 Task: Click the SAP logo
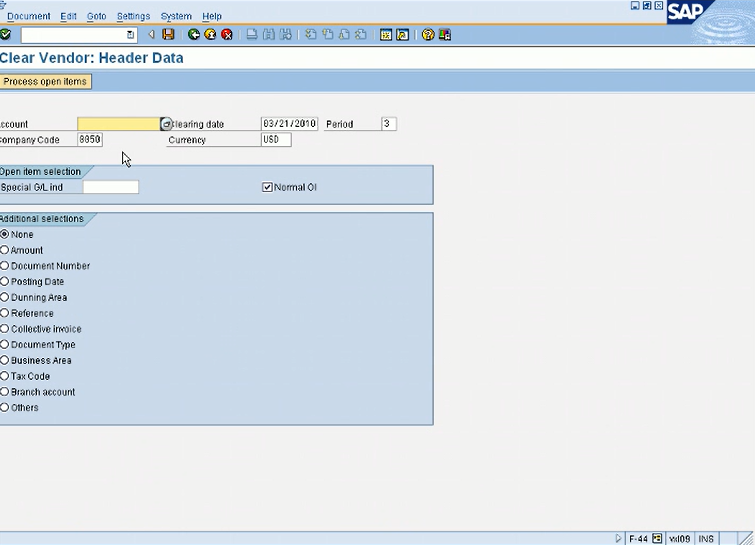click(x=687, y=12)
